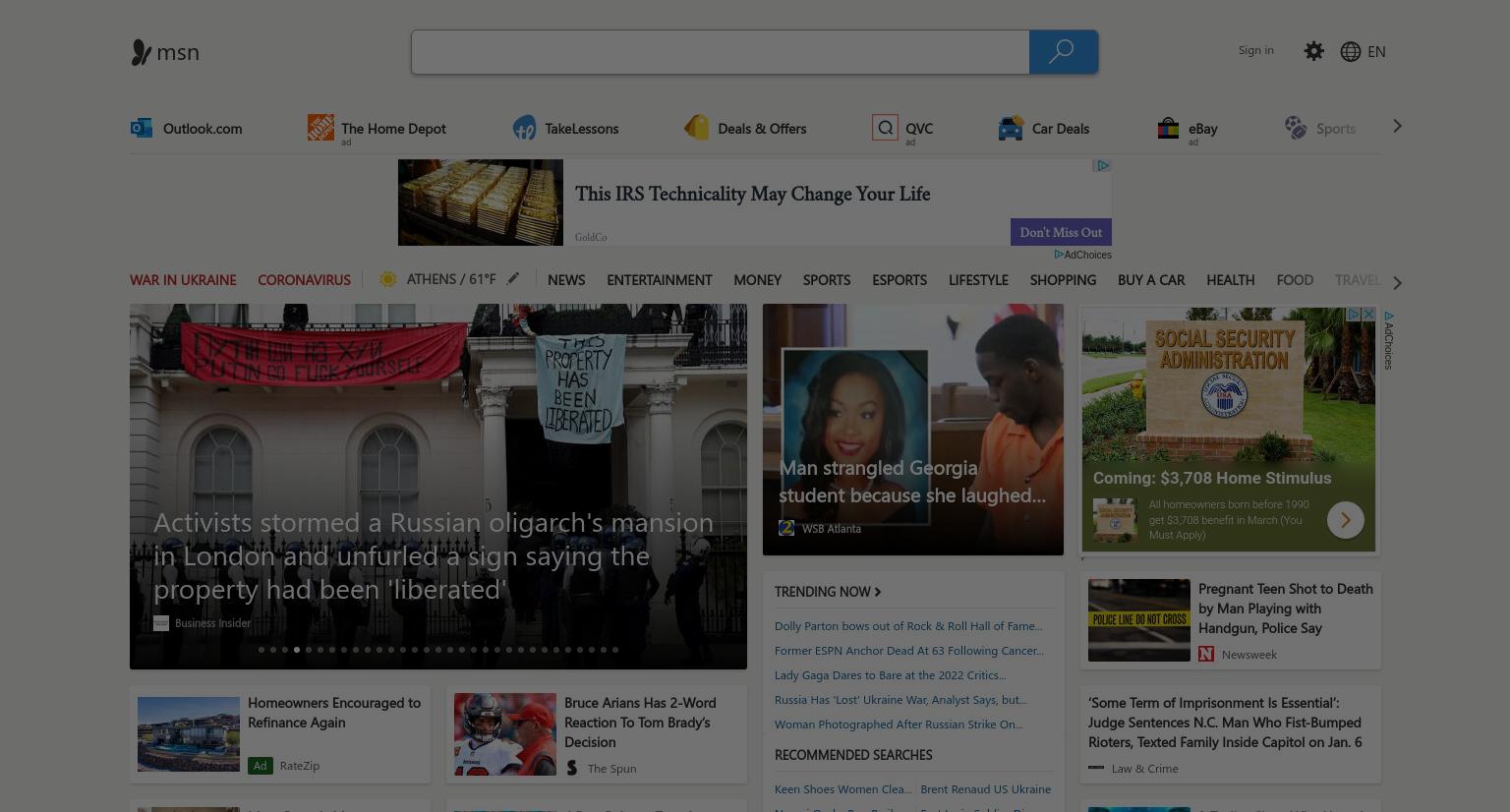The width and height of the screenshot is (1510, 812).
Task: Select the last carousel slide dot
Action: coord(615,650)
